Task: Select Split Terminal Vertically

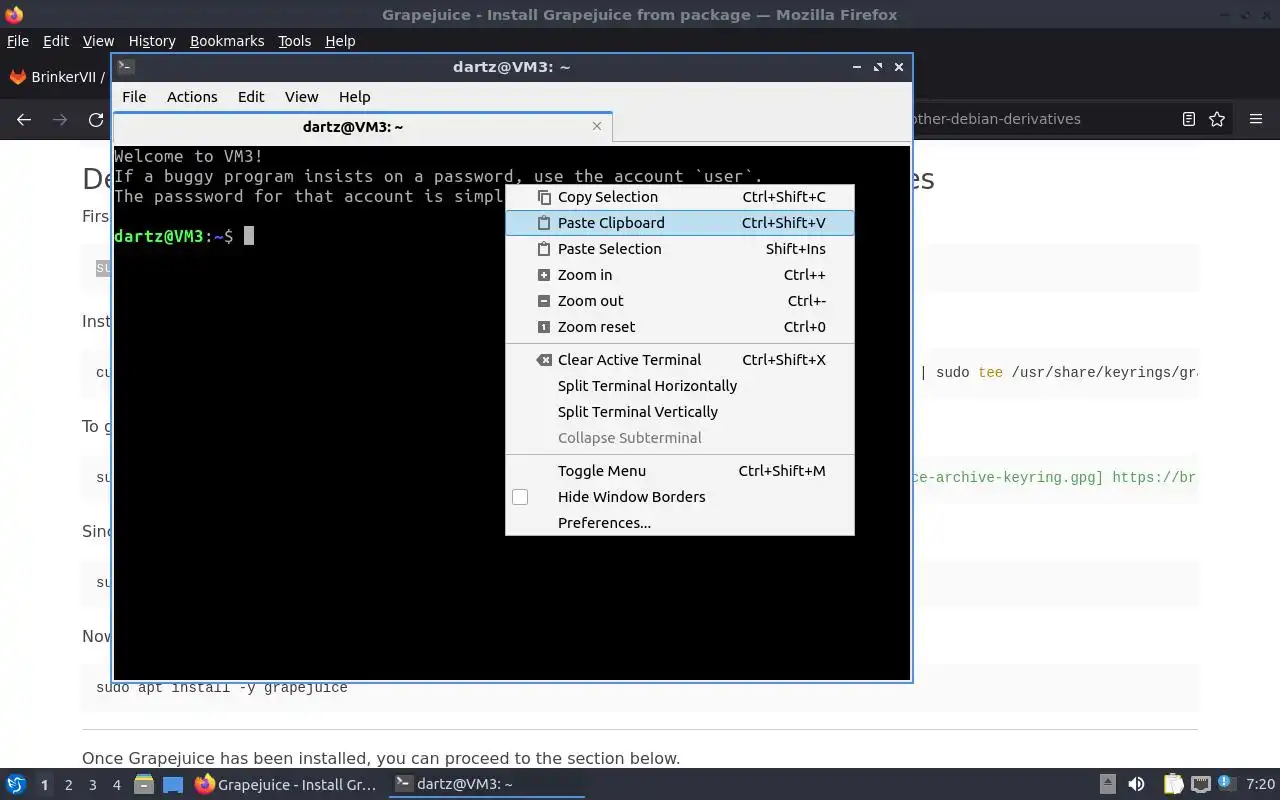Action: pyautogui.click(x=680, y=412)
